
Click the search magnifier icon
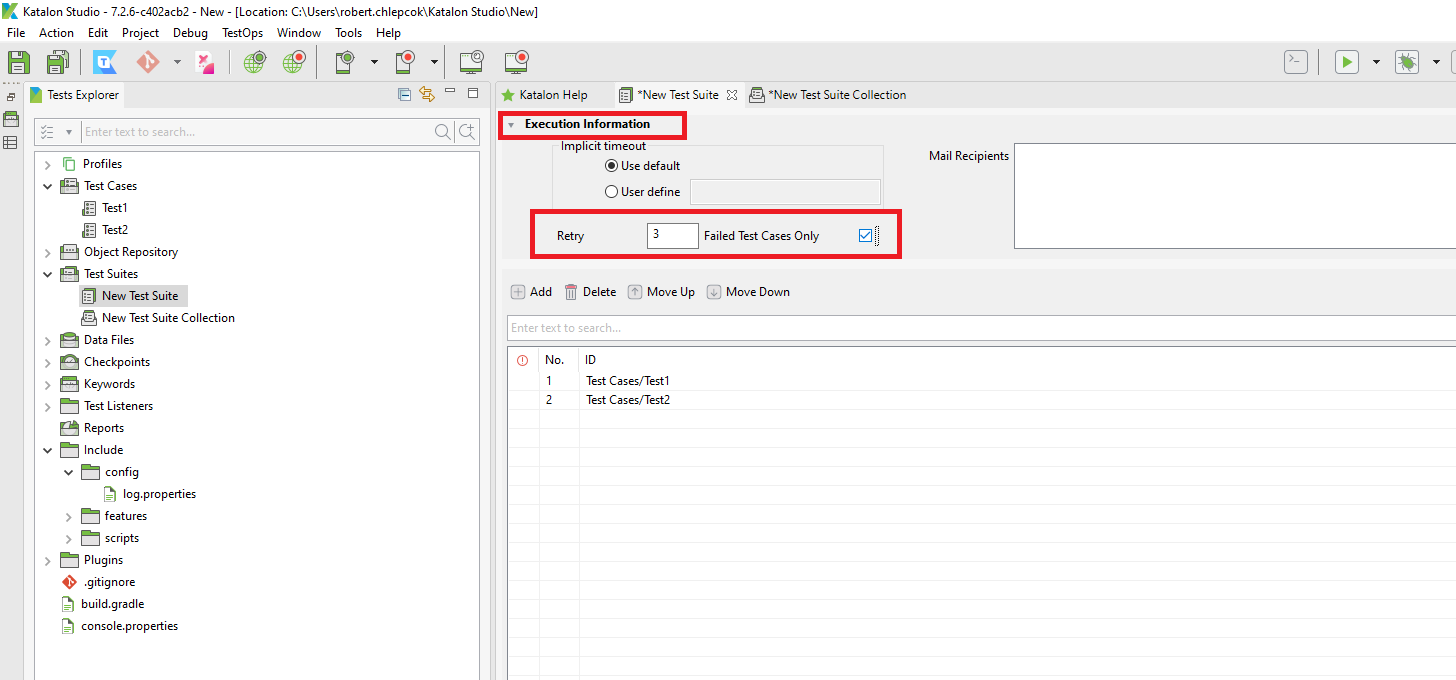pos(442,132)
